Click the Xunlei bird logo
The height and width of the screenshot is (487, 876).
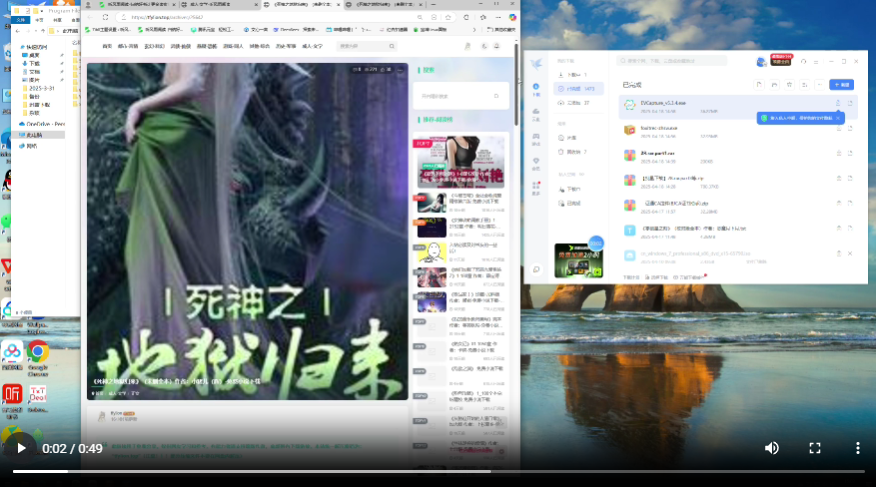tap(536, 64)
